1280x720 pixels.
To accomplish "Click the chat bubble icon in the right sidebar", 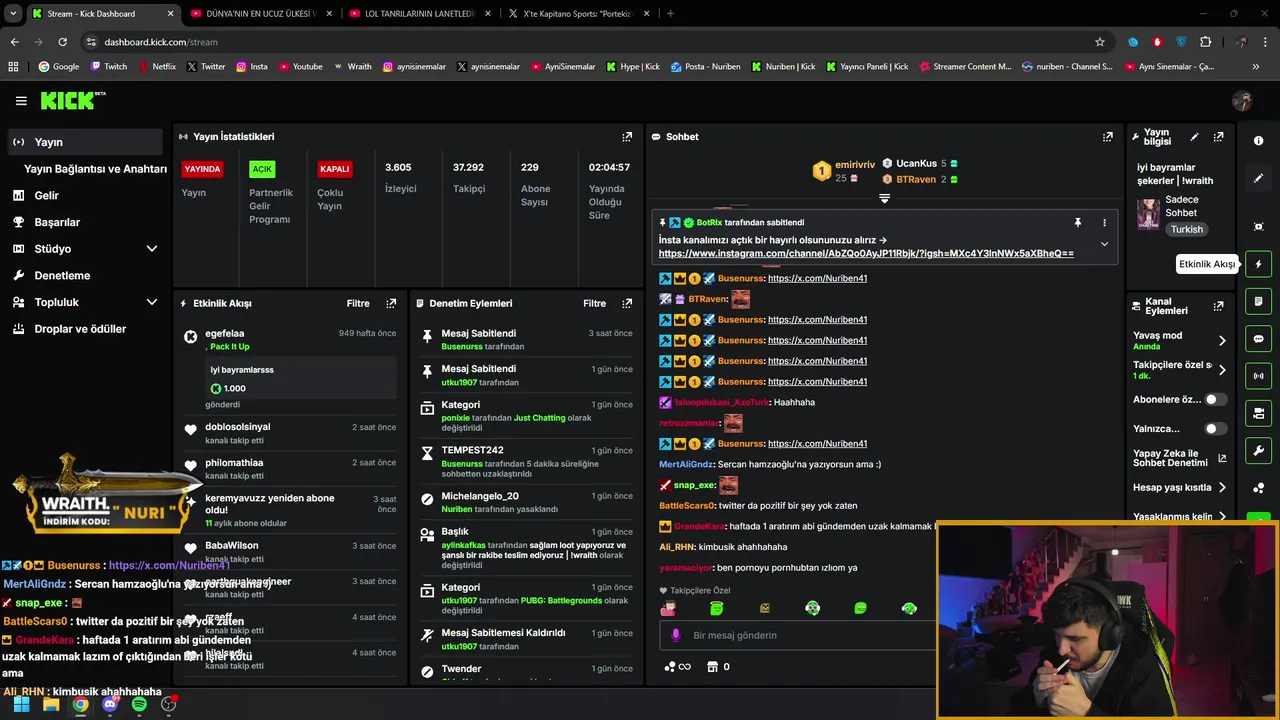I will tap(1258, 339).
